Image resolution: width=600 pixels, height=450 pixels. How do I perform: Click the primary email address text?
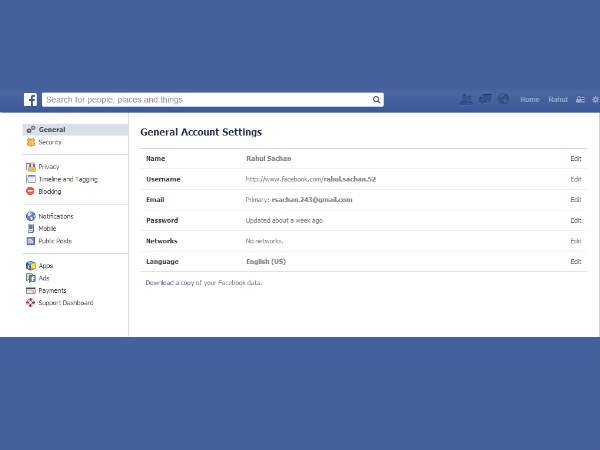[x=312, y=200]
